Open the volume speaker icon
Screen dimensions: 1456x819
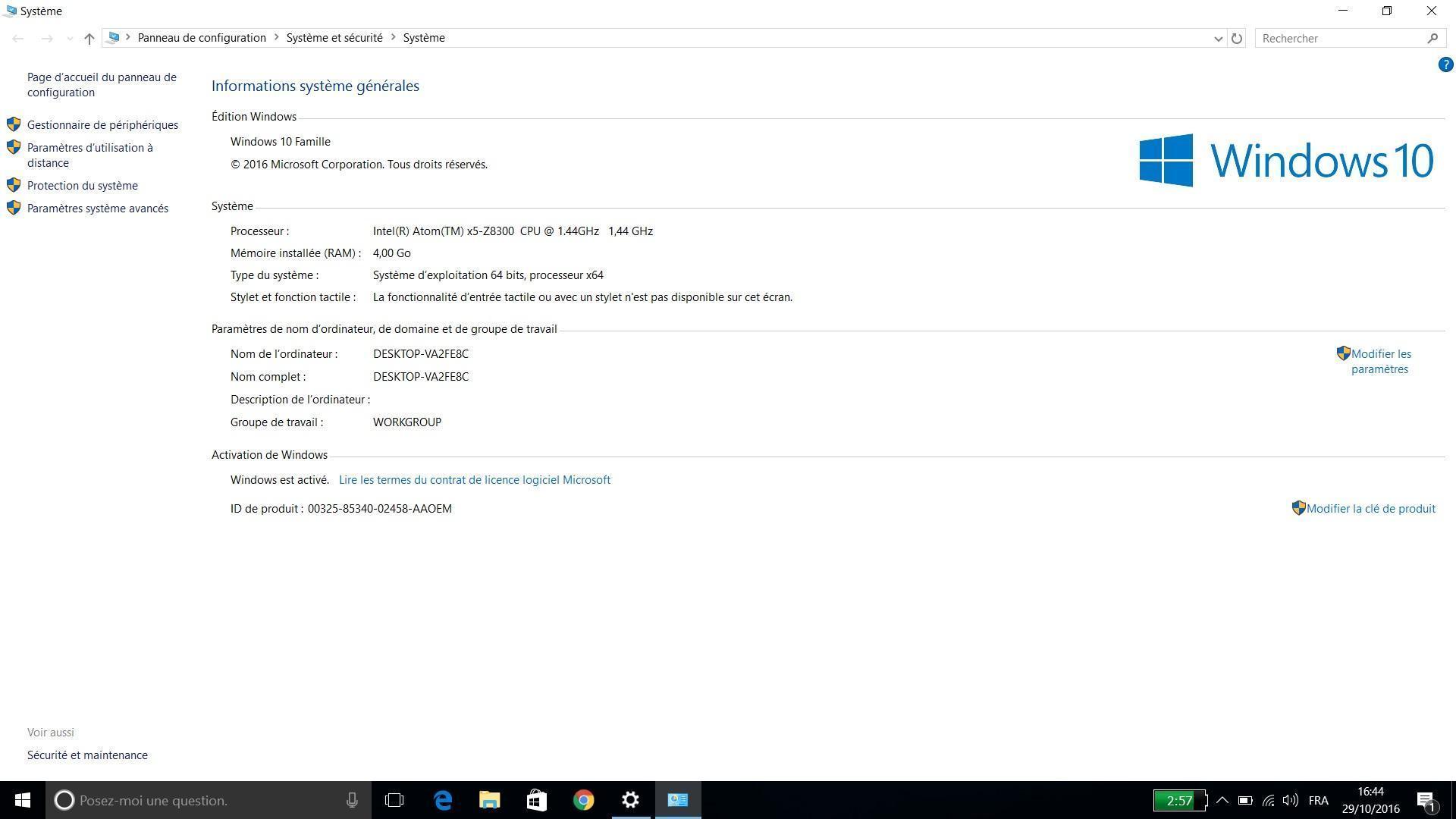click(x=1290, y=800)
